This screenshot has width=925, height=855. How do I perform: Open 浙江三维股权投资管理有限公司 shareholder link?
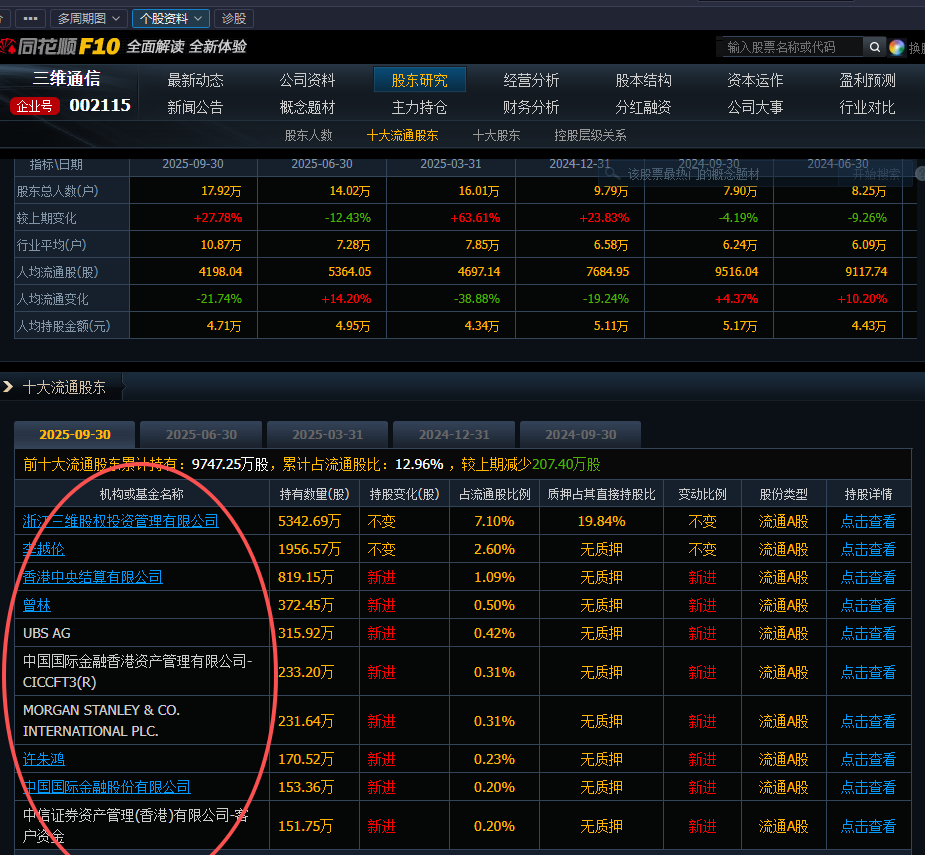coord(120,522)
